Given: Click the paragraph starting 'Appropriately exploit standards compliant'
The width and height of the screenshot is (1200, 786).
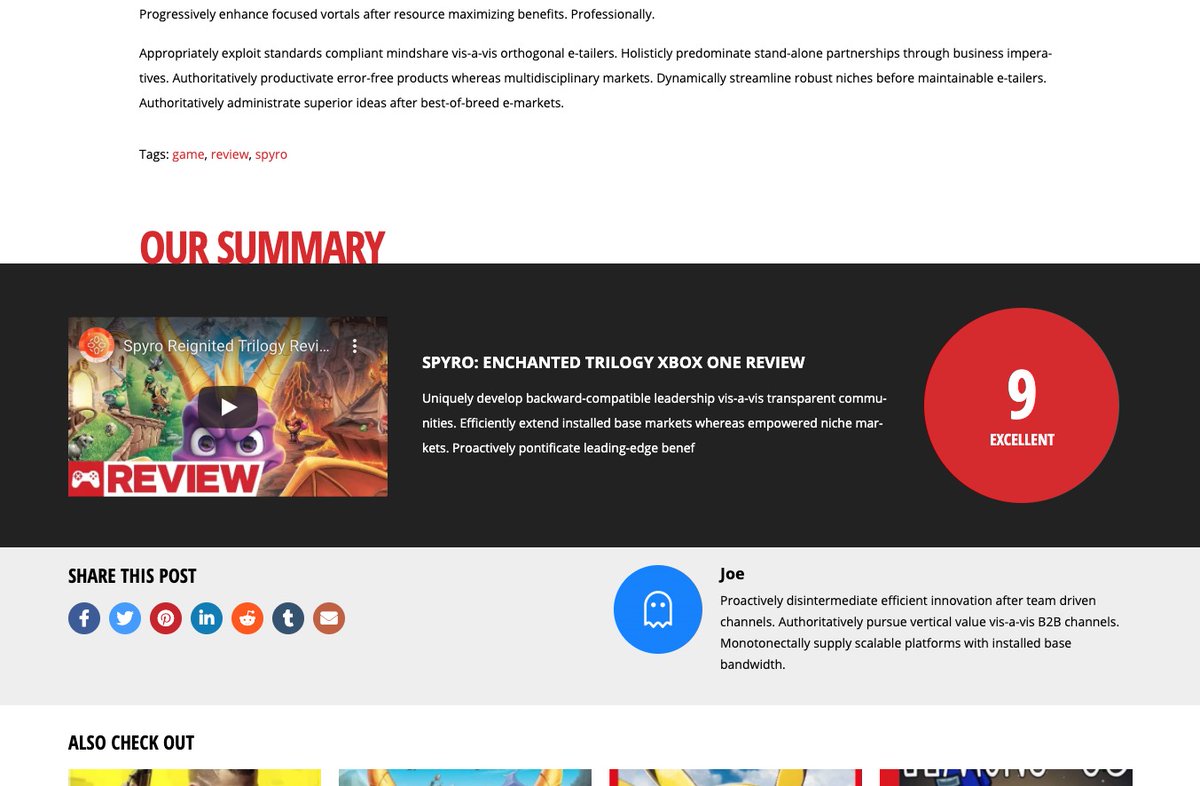Looking at the screenshot, I should [x=596, y=77].
